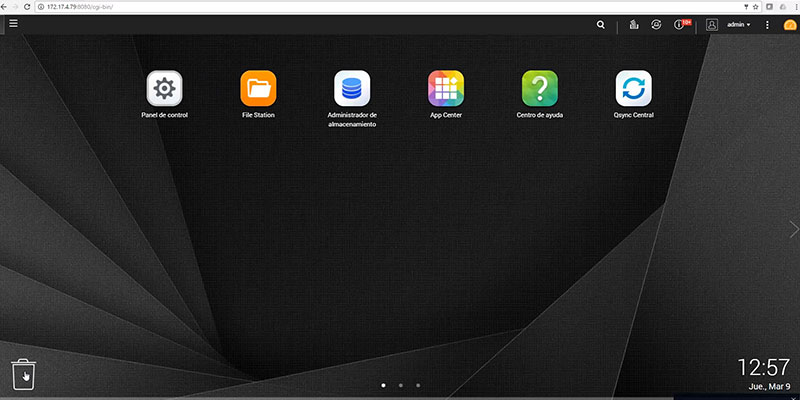Click the search magnifier in the top bar

(601, 24)
